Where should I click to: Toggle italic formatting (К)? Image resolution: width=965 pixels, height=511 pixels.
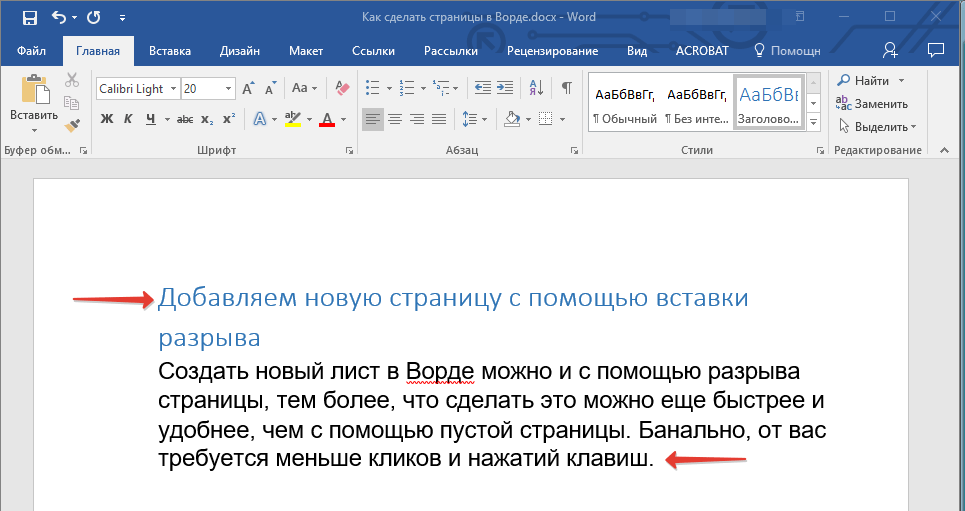pyautogui.click(x=128, y=119)
